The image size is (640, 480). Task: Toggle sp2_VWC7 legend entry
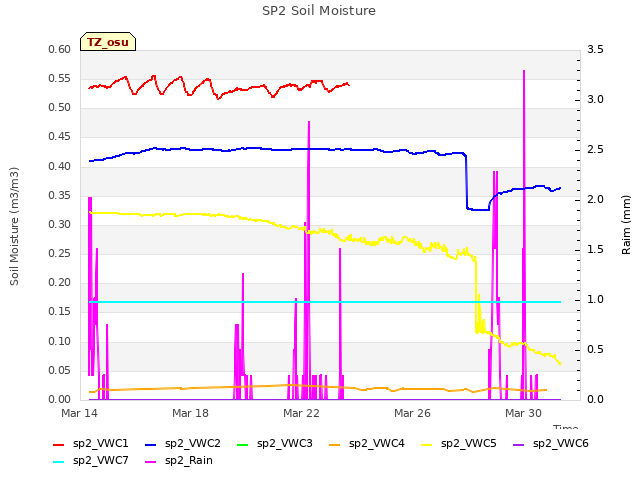91,461
